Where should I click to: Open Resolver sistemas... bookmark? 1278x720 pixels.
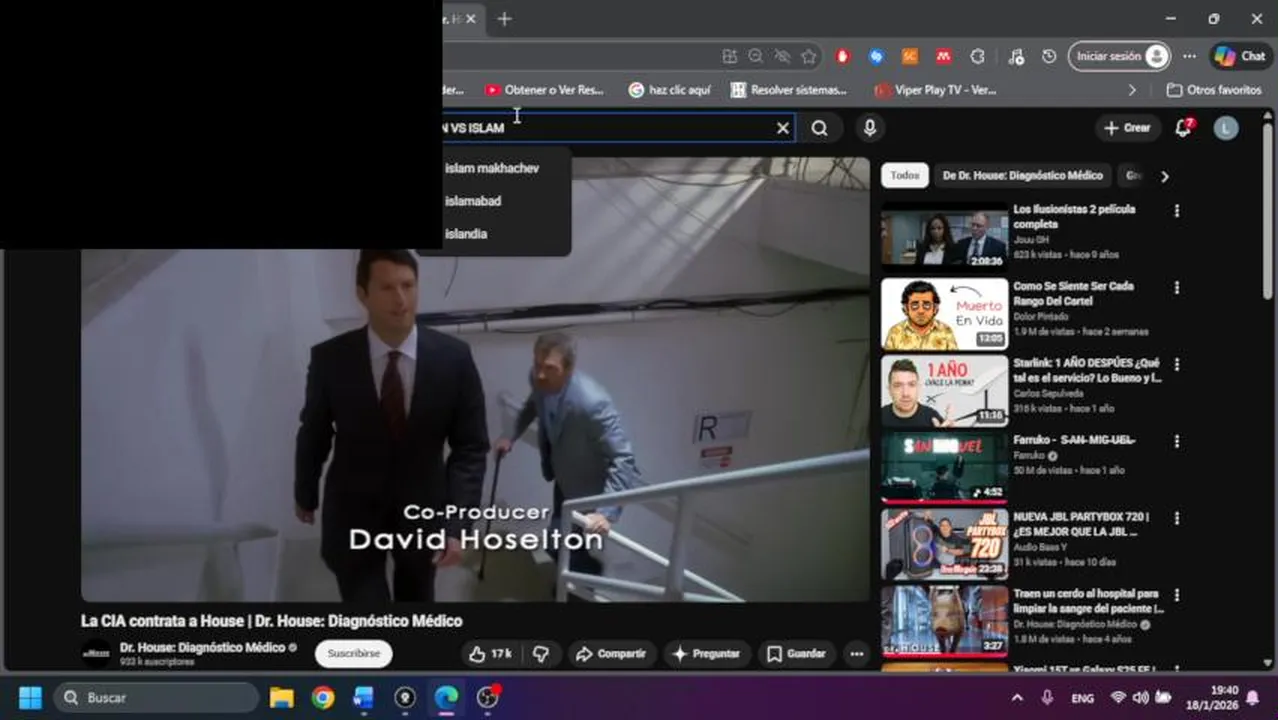pos(789,90)
